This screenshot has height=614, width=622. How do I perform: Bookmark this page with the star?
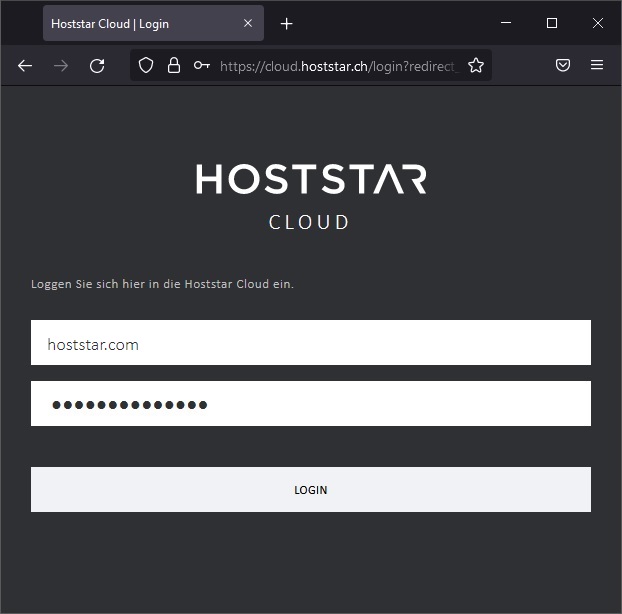pyautogui.click(x=476, y=65)
